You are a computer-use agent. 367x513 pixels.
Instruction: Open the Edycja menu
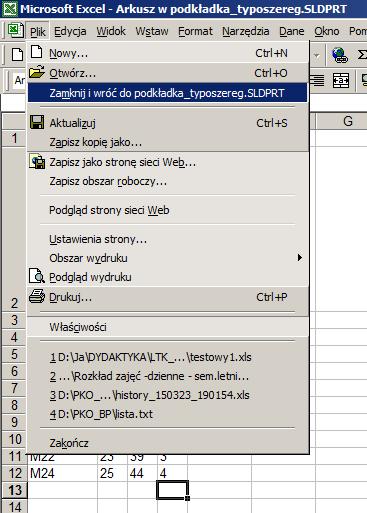pyautogui.click(x=70, y=31)
